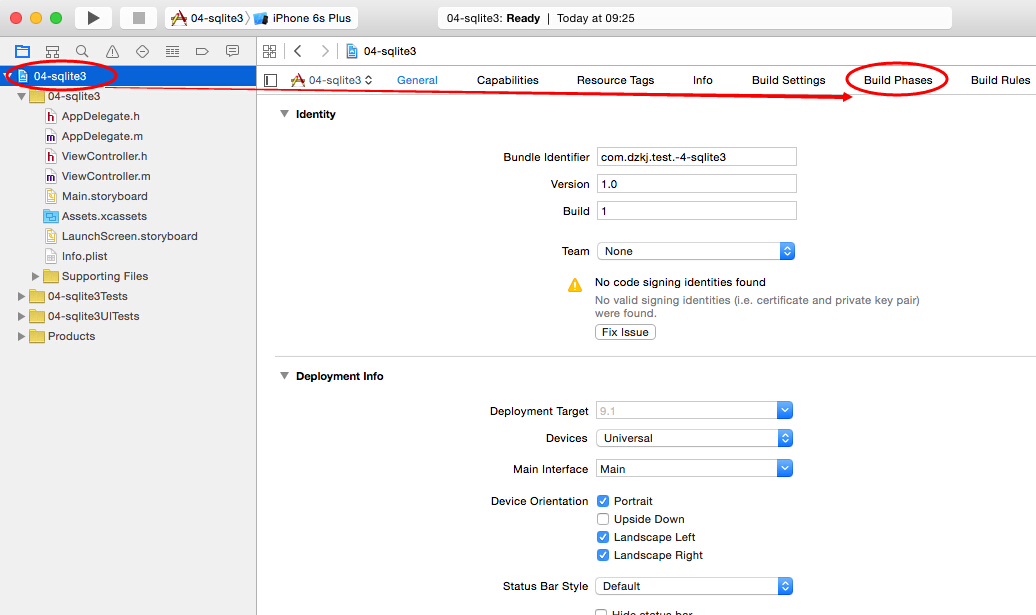Screen dimensions: 1036x615
Task: Open ViewController.m file
Action: tap(106, 176)
